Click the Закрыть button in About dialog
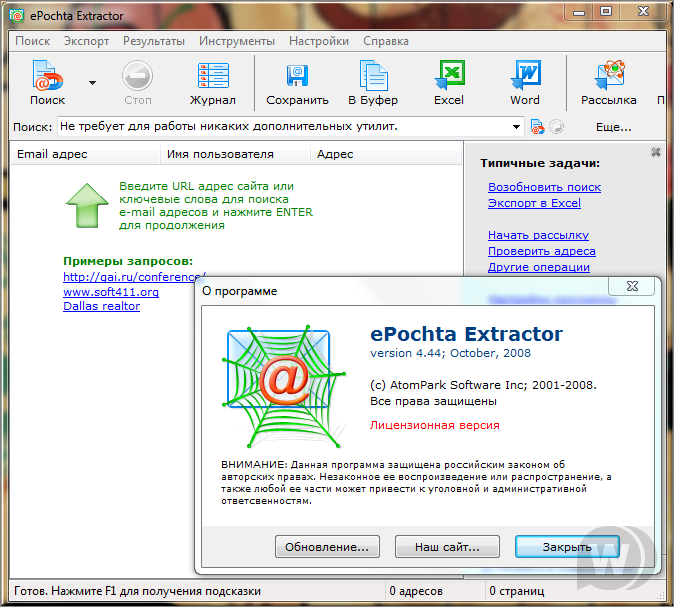 (x=567, y=547)
